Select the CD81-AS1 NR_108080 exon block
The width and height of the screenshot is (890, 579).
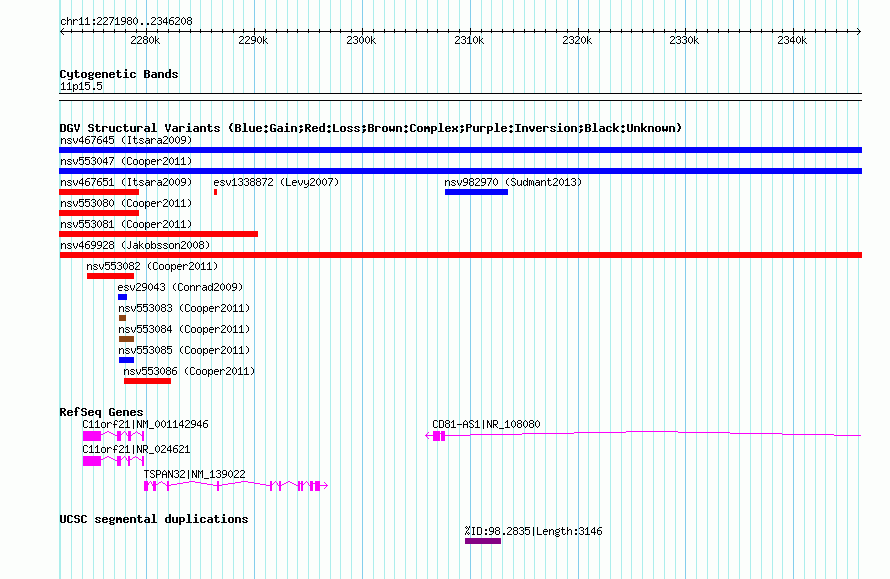(439, 436)
